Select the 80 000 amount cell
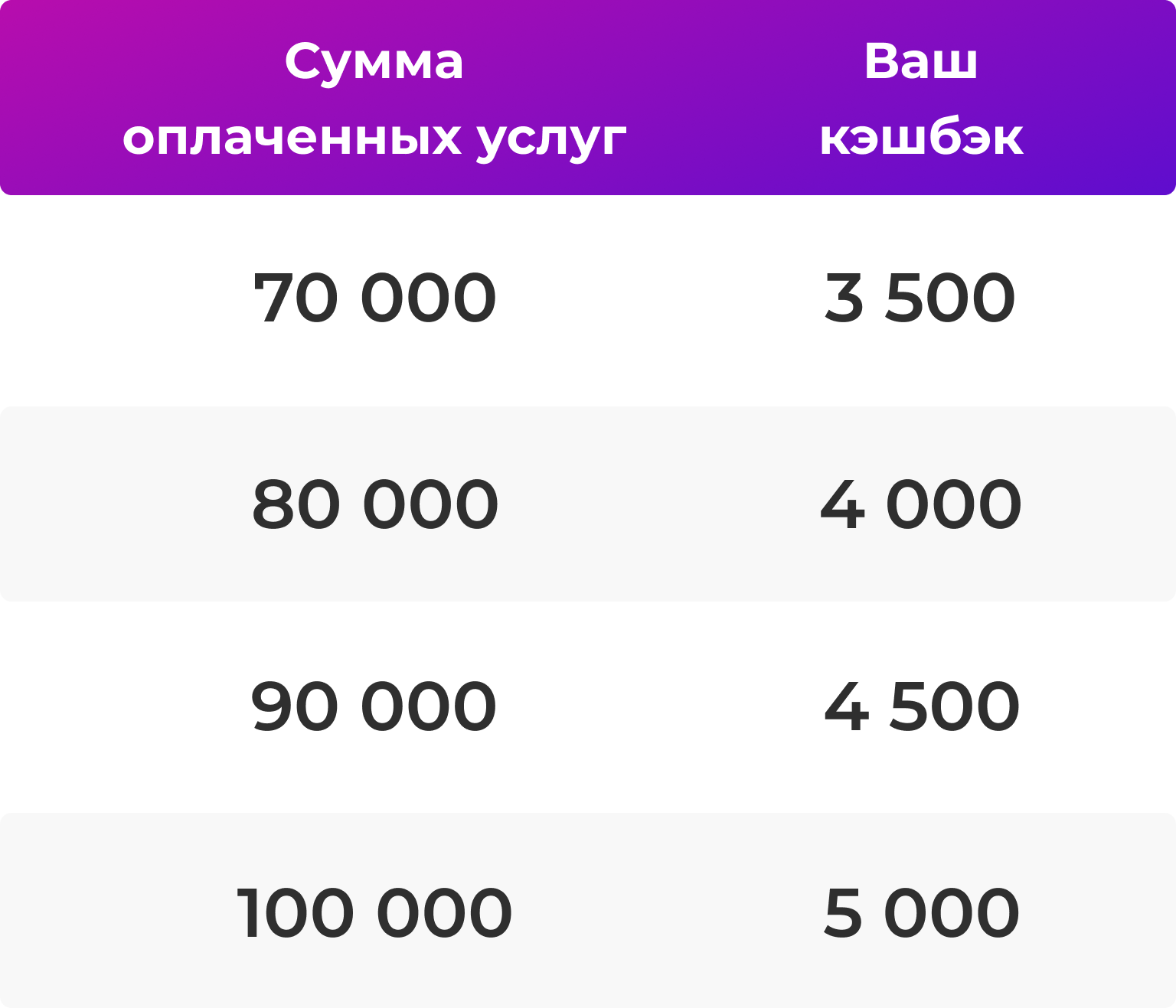 click(375, 504)
